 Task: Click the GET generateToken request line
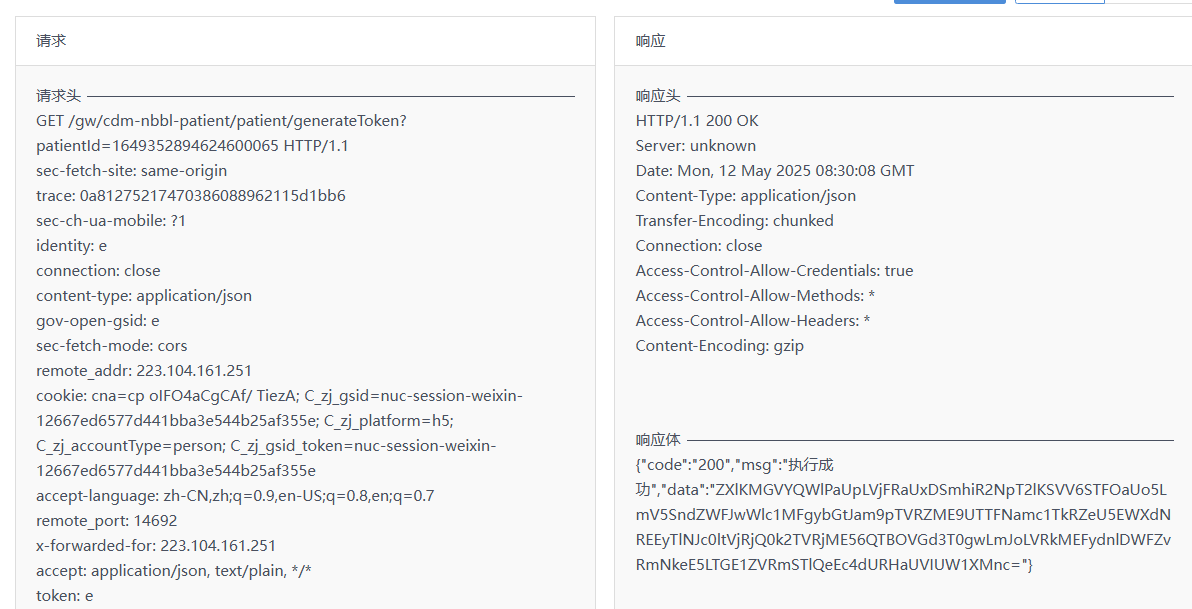[x=221, y=121]
